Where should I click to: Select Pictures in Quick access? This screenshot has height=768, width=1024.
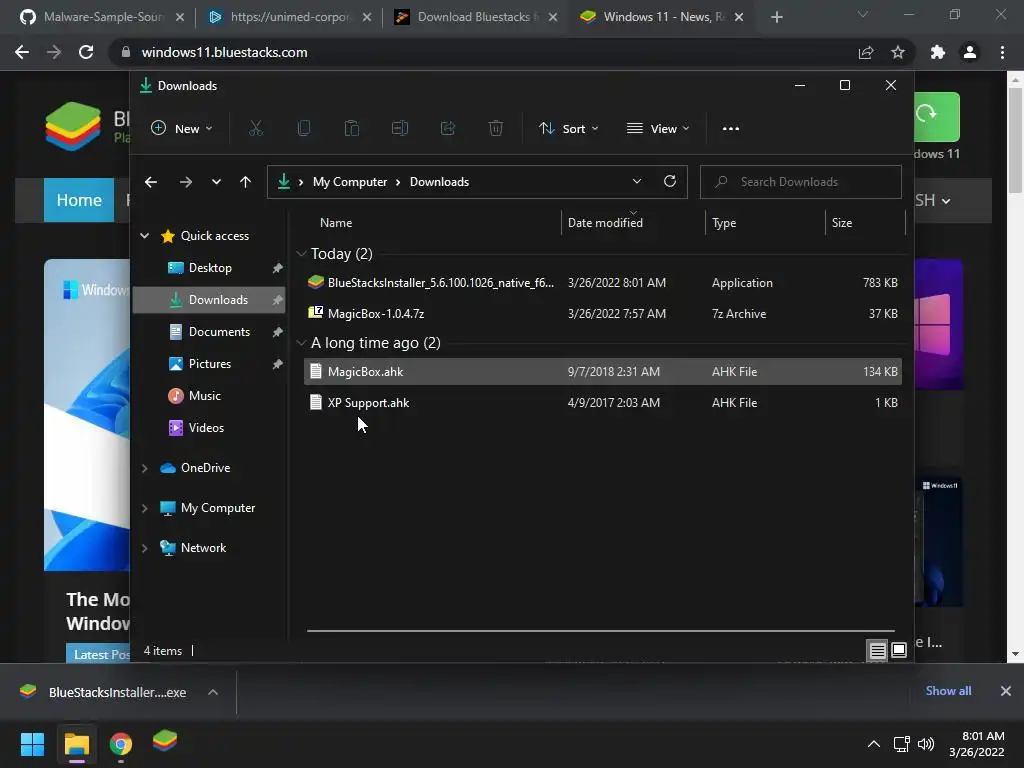point(209,364)
